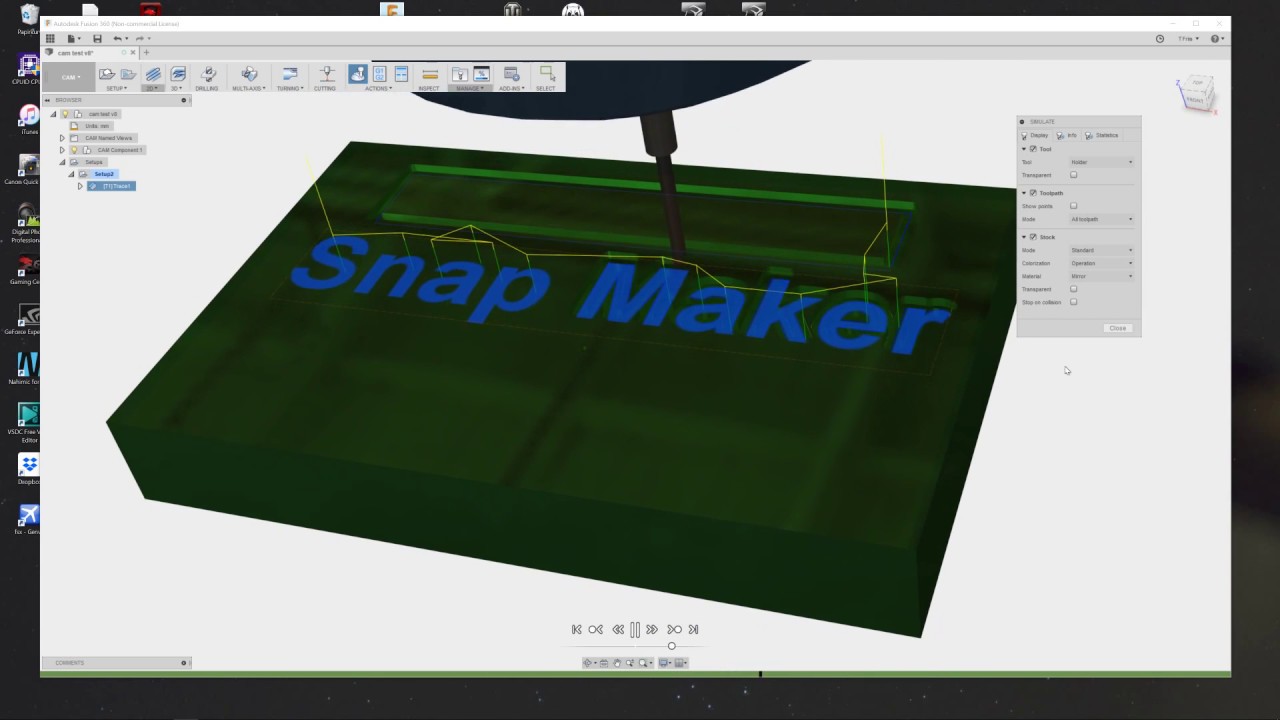Screen dimensions: 1280x720
Task: Click the Simulate joystick icon in Actions
Action: click(358, 74)
